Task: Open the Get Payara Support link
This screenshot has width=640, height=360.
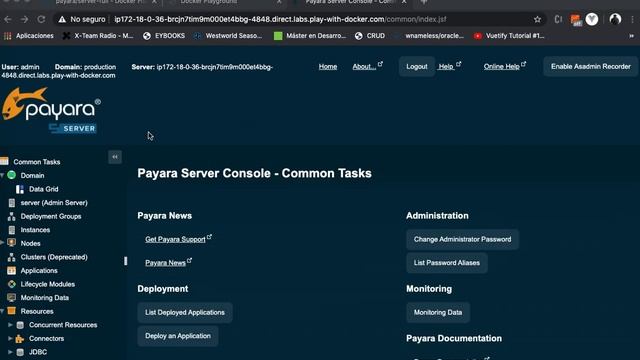Action: pyautogui.click(x=175, y=239)
